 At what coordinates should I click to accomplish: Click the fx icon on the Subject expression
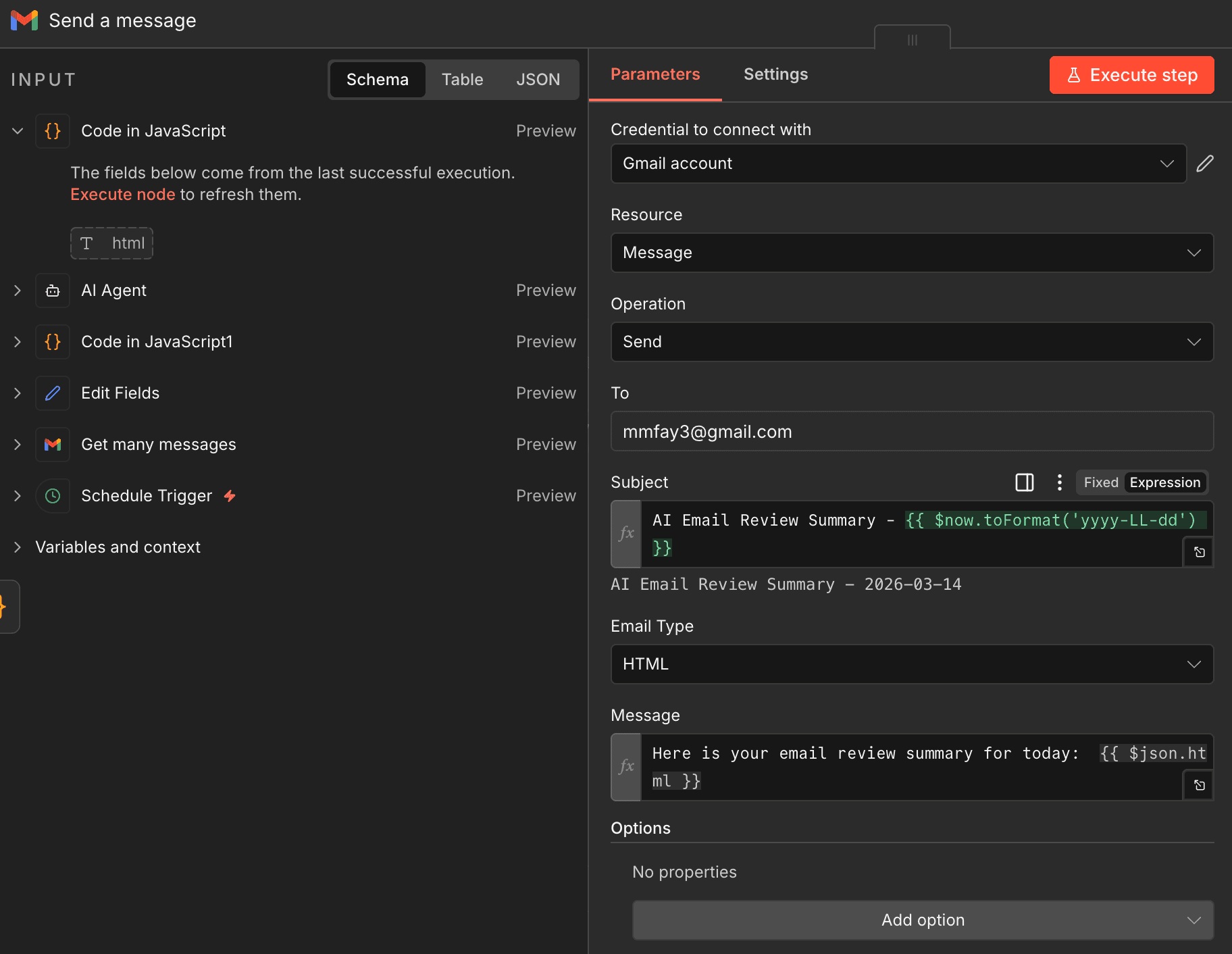pos(625,534)
